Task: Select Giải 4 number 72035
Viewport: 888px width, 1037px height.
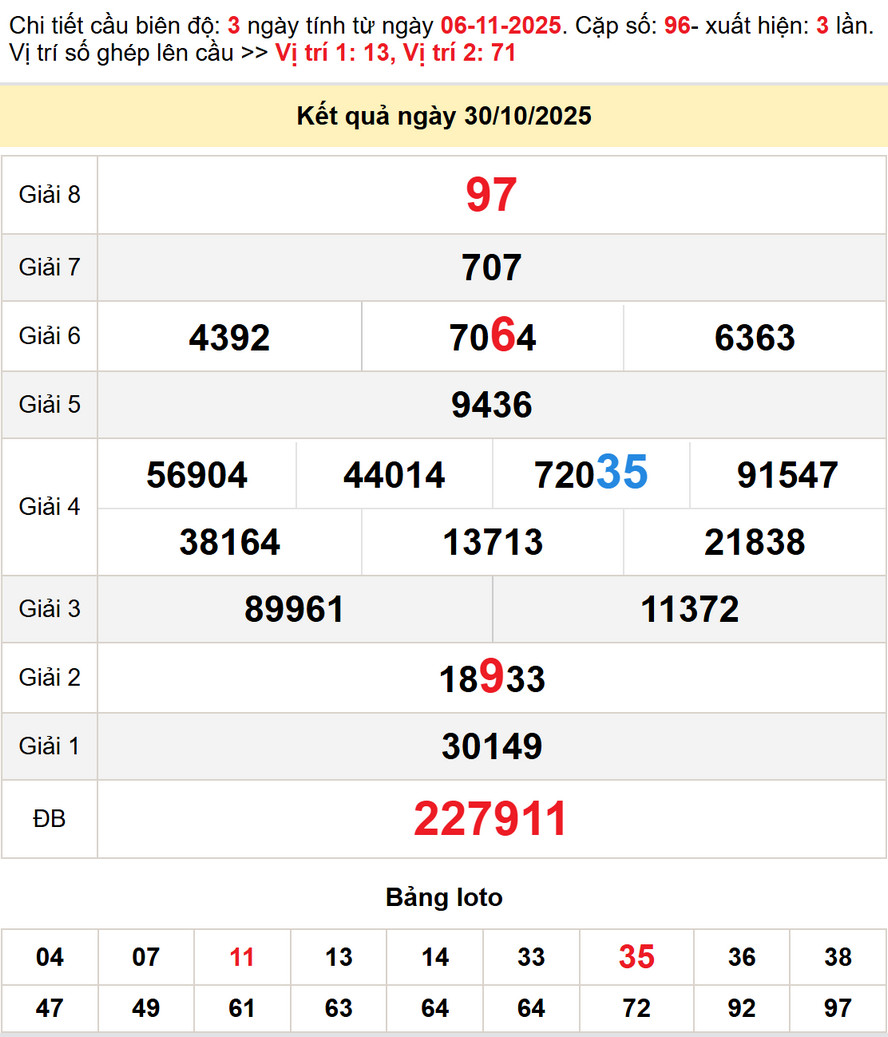Action: 590,474
